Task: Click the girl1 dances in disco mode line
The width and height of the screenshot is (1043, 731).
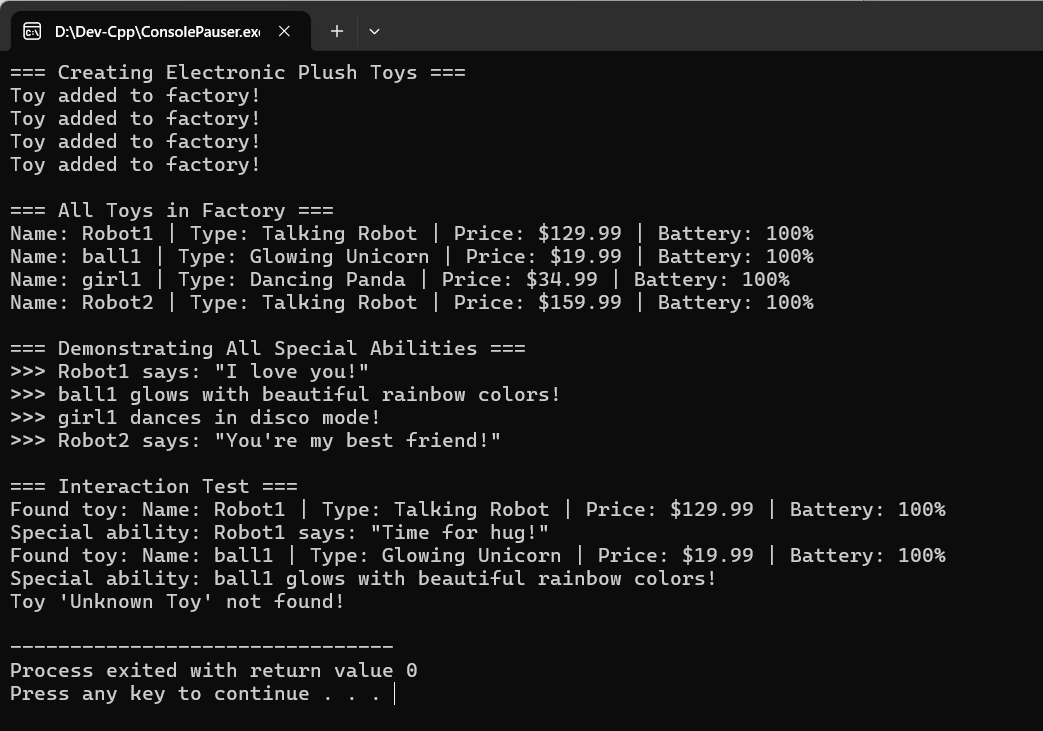Action: pos(195,417)
